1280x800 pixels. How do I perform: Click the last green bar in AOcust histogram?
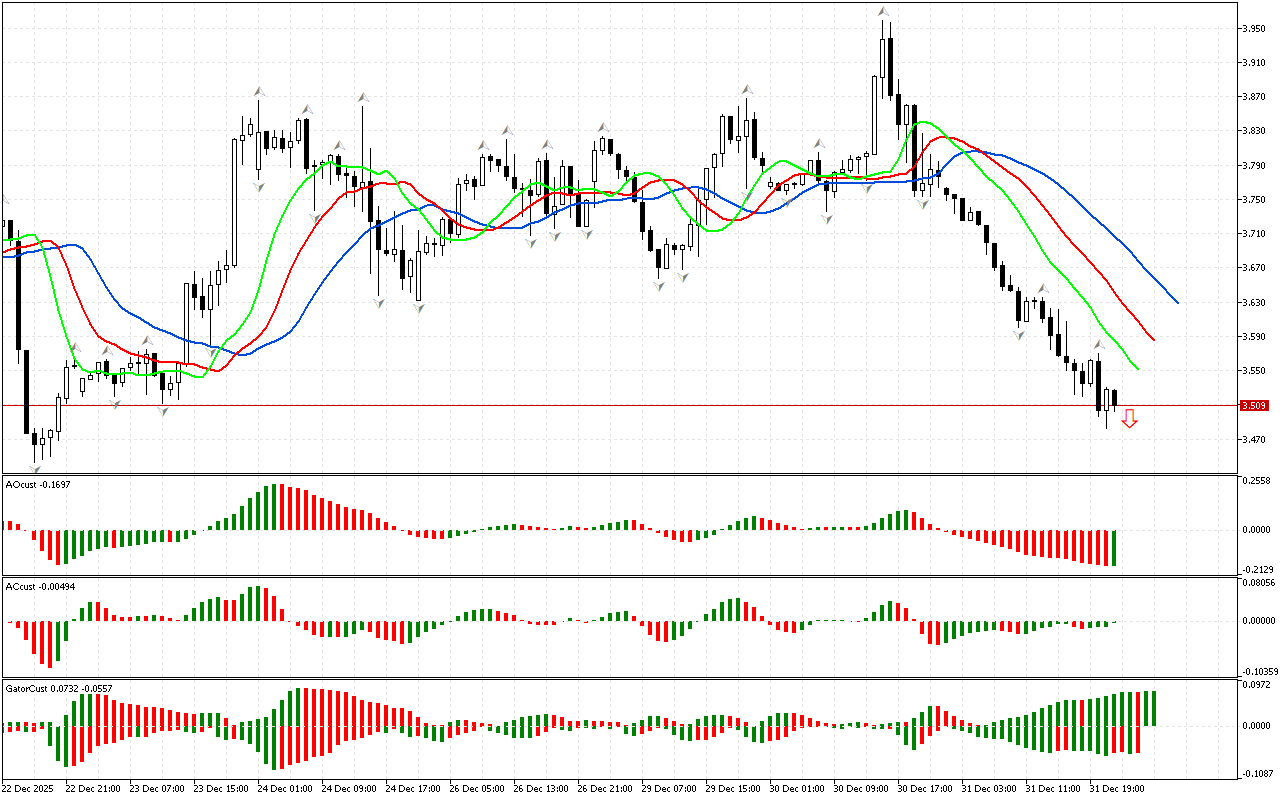tap(1113, 548)
